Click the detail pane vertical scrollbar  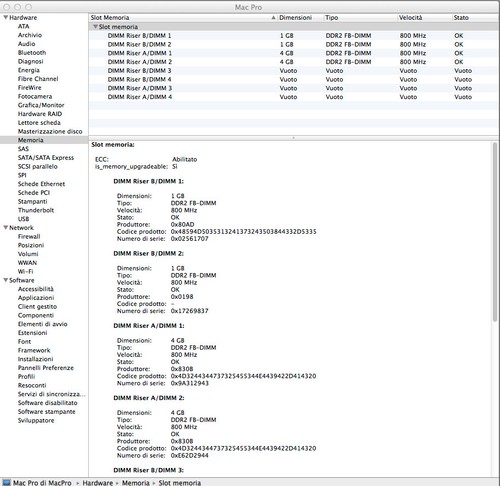[x=495, y=232]
